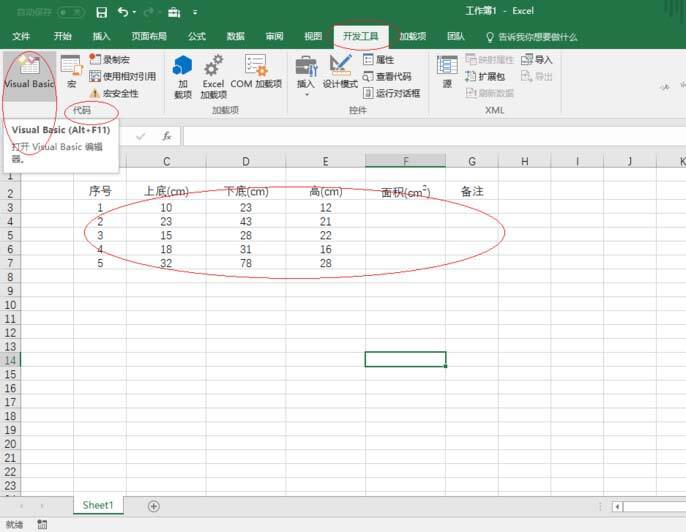Image resolution: width=686 pixels, height=532 pixels.
Task: Toggle 设计模式 design mode
Action: coord(340,74)
